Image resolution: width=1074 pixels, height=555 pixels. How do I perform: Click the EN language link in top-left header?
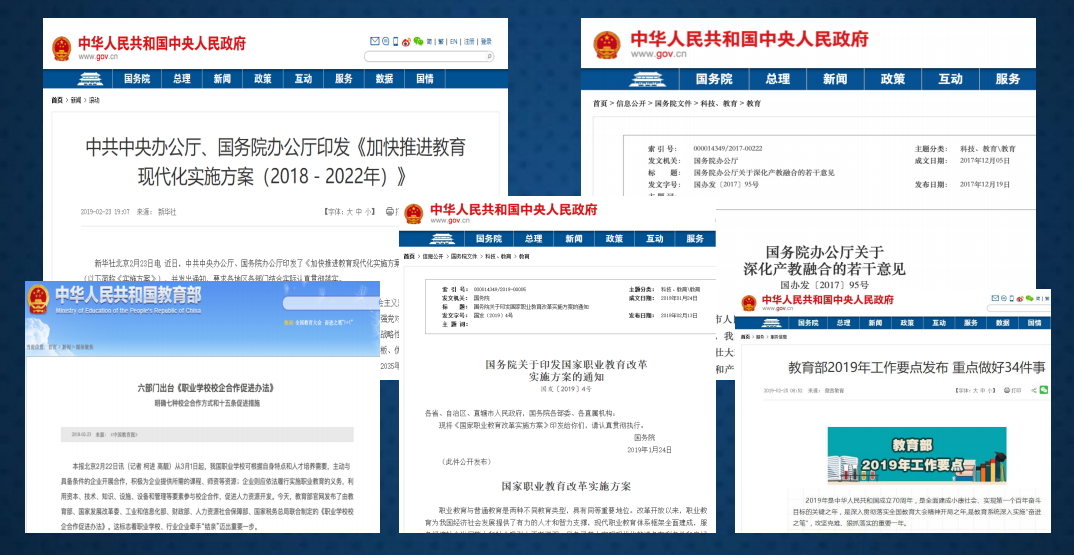pos(453,42)
